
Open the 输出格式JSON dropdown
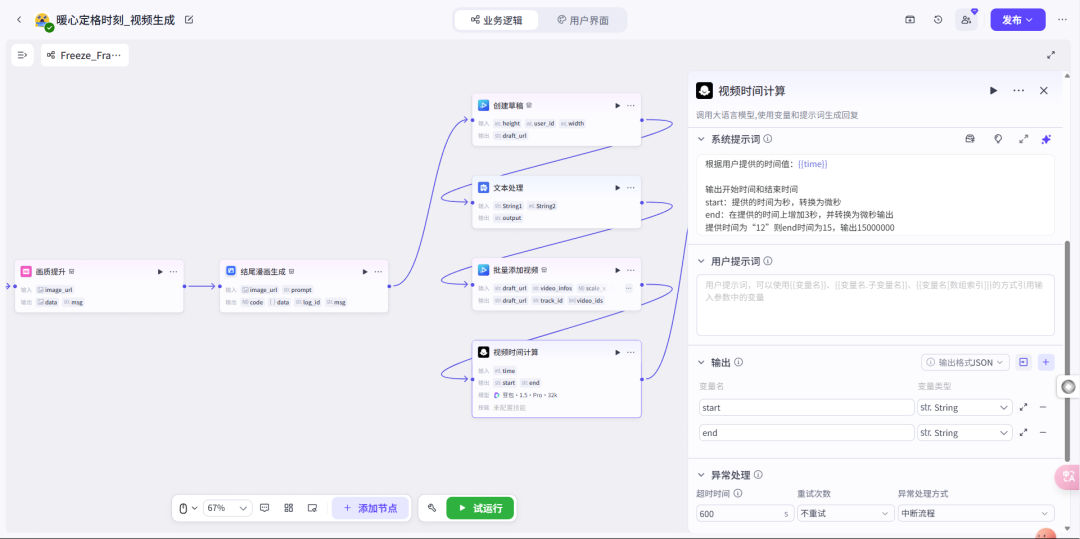coord(965,362)
